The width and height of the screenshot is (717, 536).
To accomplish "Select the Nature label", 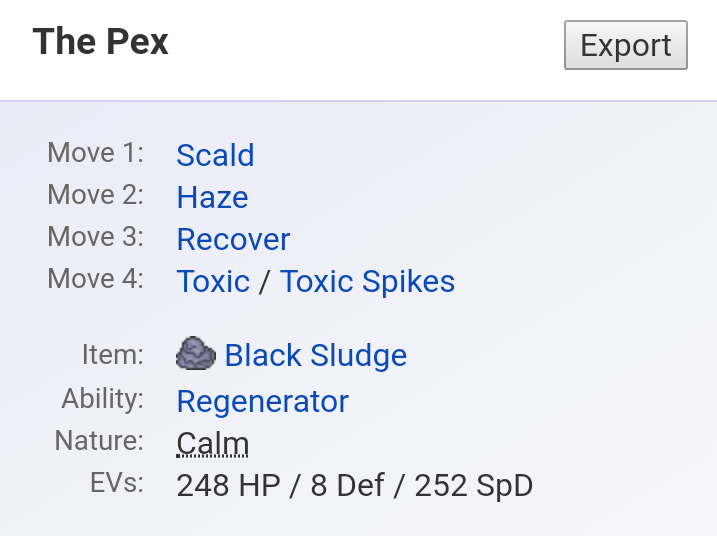I will click(99, 441).
